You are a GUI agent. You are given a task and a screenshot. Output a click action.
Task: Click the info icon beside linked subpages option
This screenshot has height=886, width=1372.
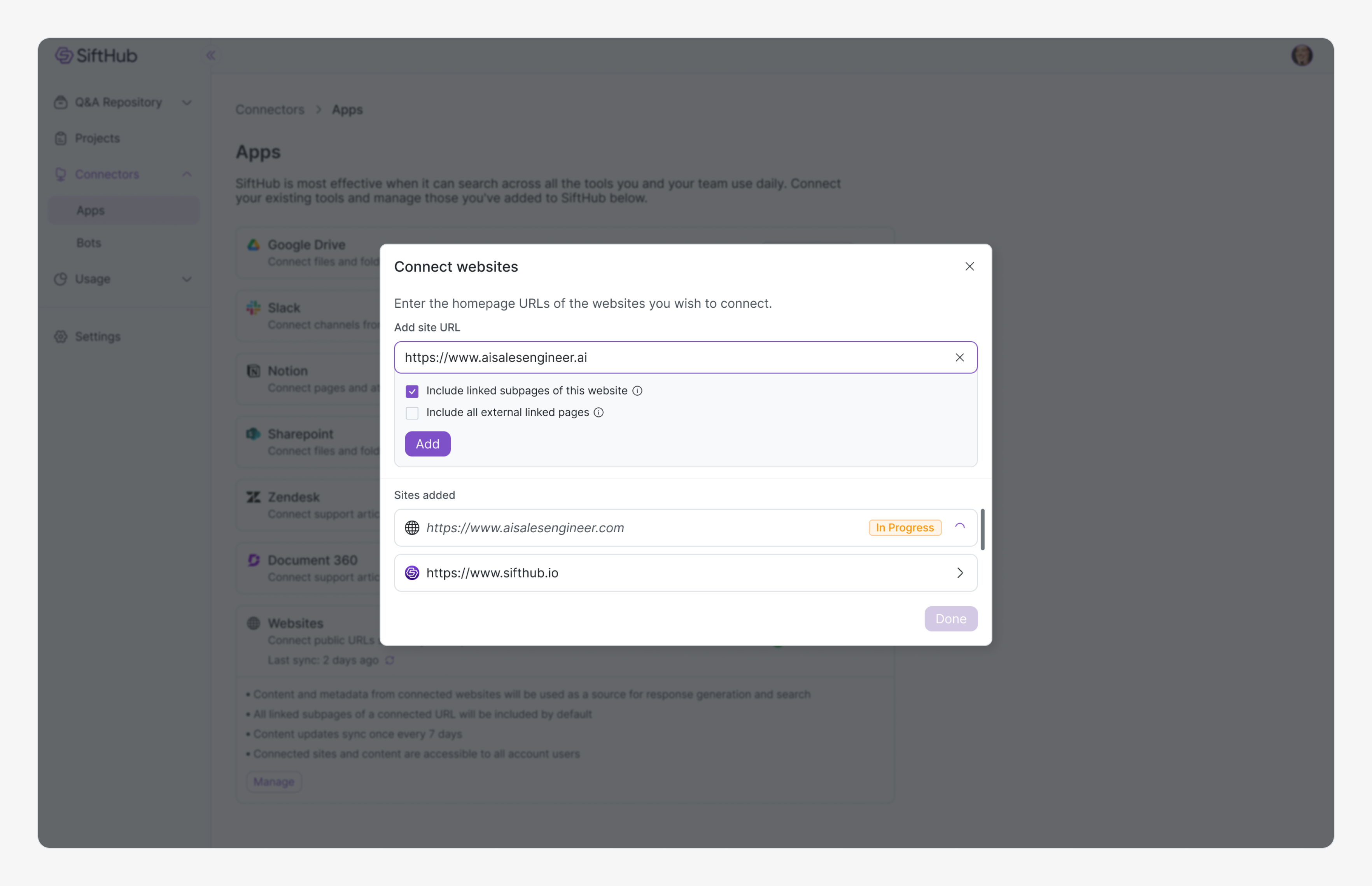[x=637, y=391]
